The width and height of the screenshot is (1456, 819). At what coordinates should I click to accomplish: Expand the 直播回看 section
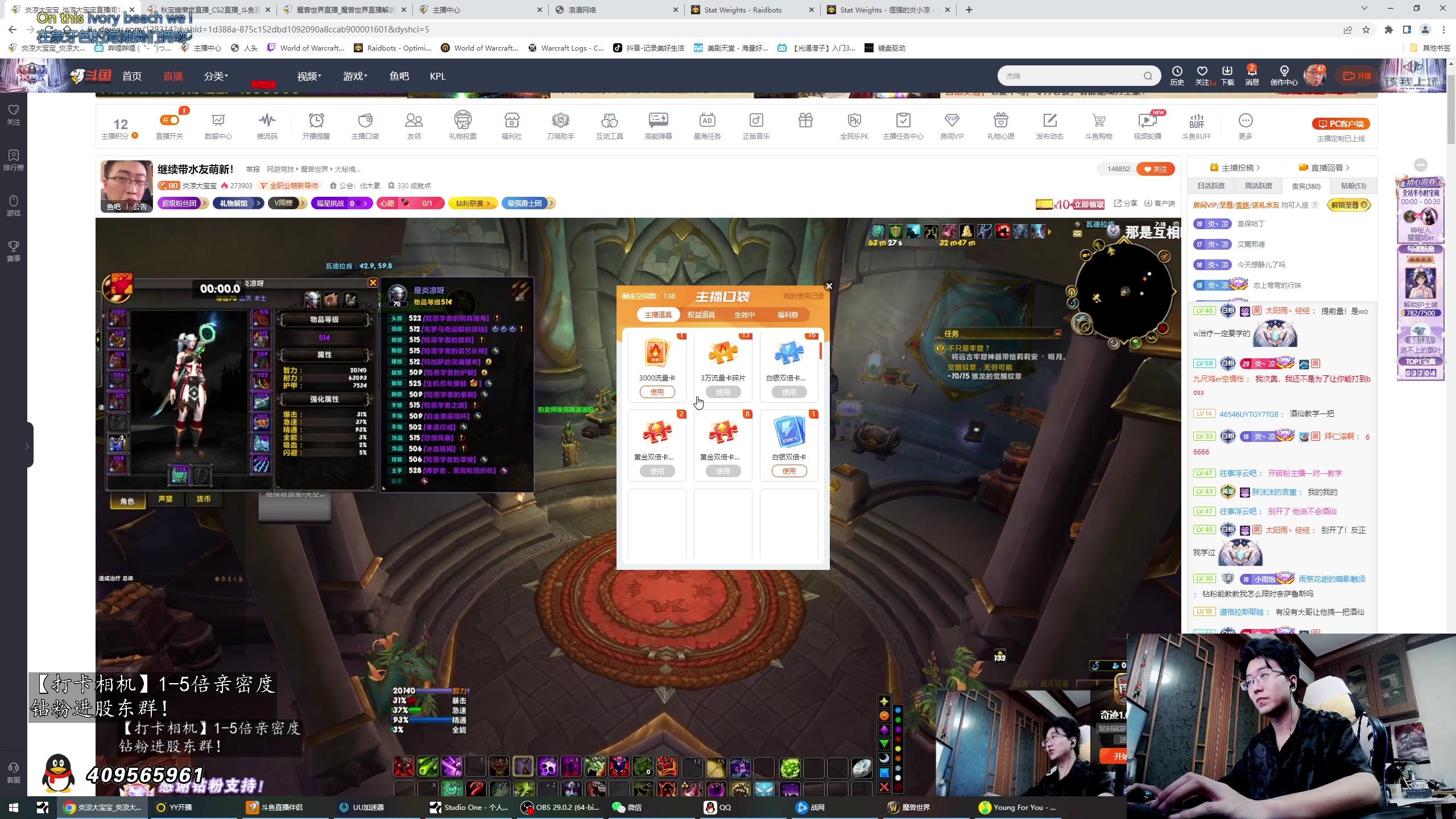(x=1324, y=168)
